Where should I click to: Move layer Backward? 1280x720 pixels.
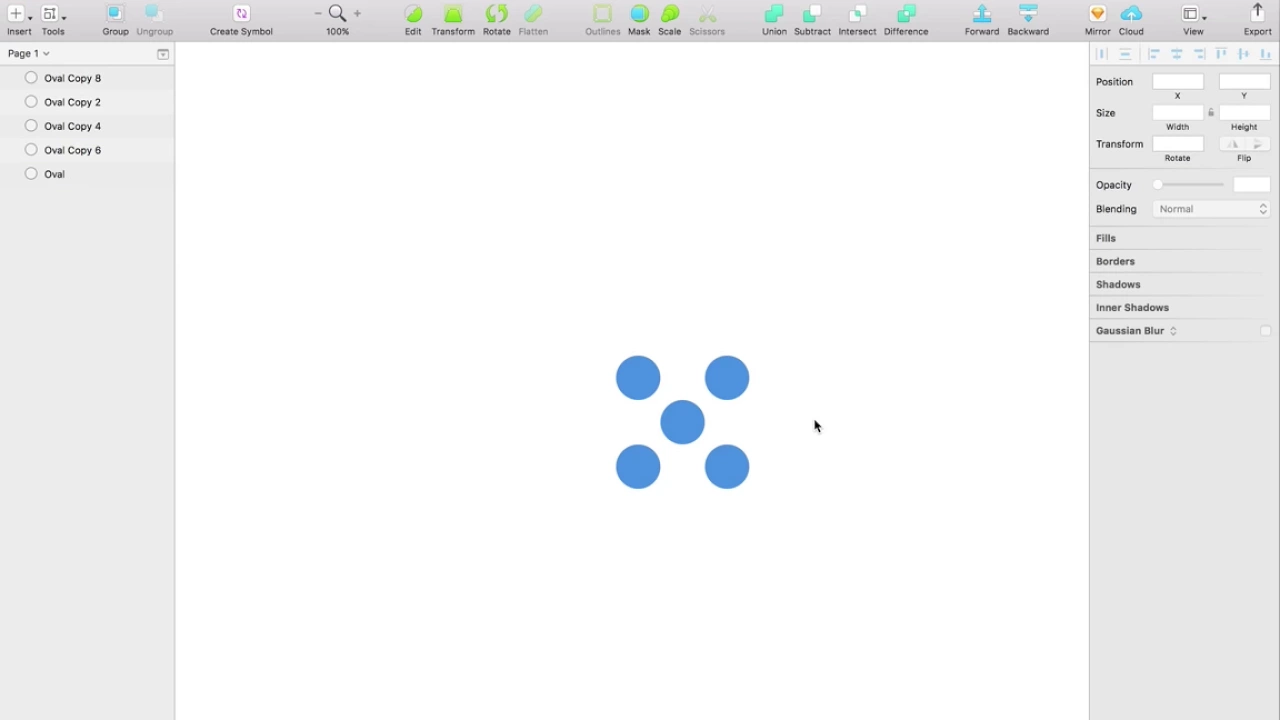[x=1028, y=19]
